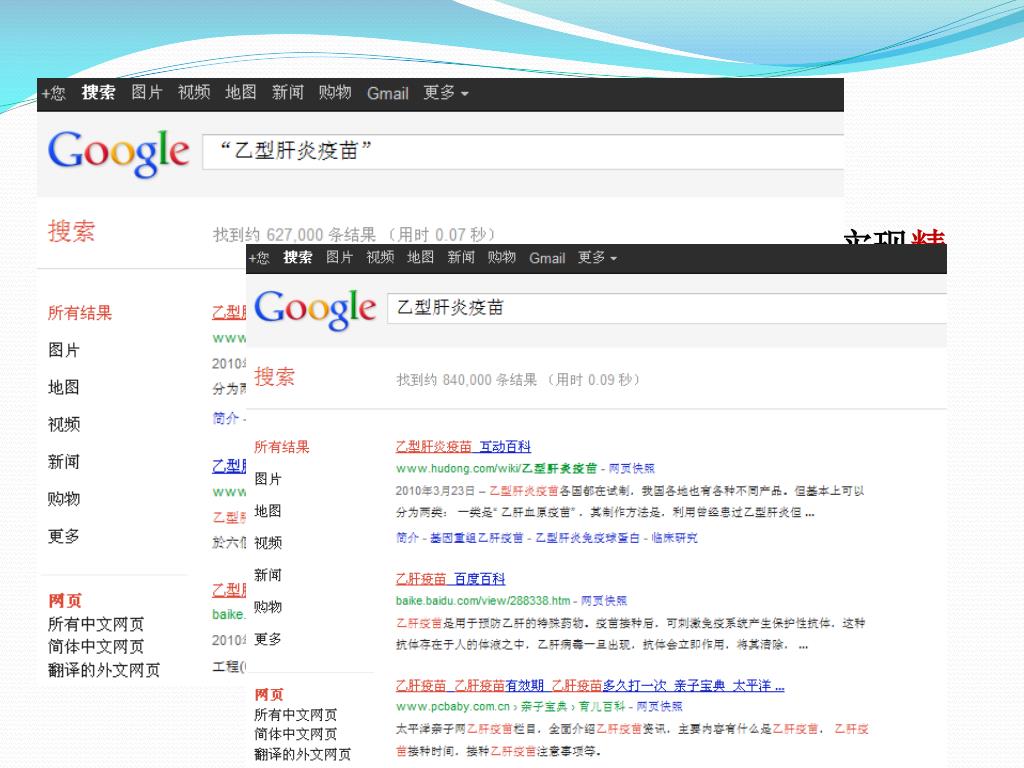Filter by 视频 in the back window sidebar
The image size is (1024, 768).
click(64, 424)
